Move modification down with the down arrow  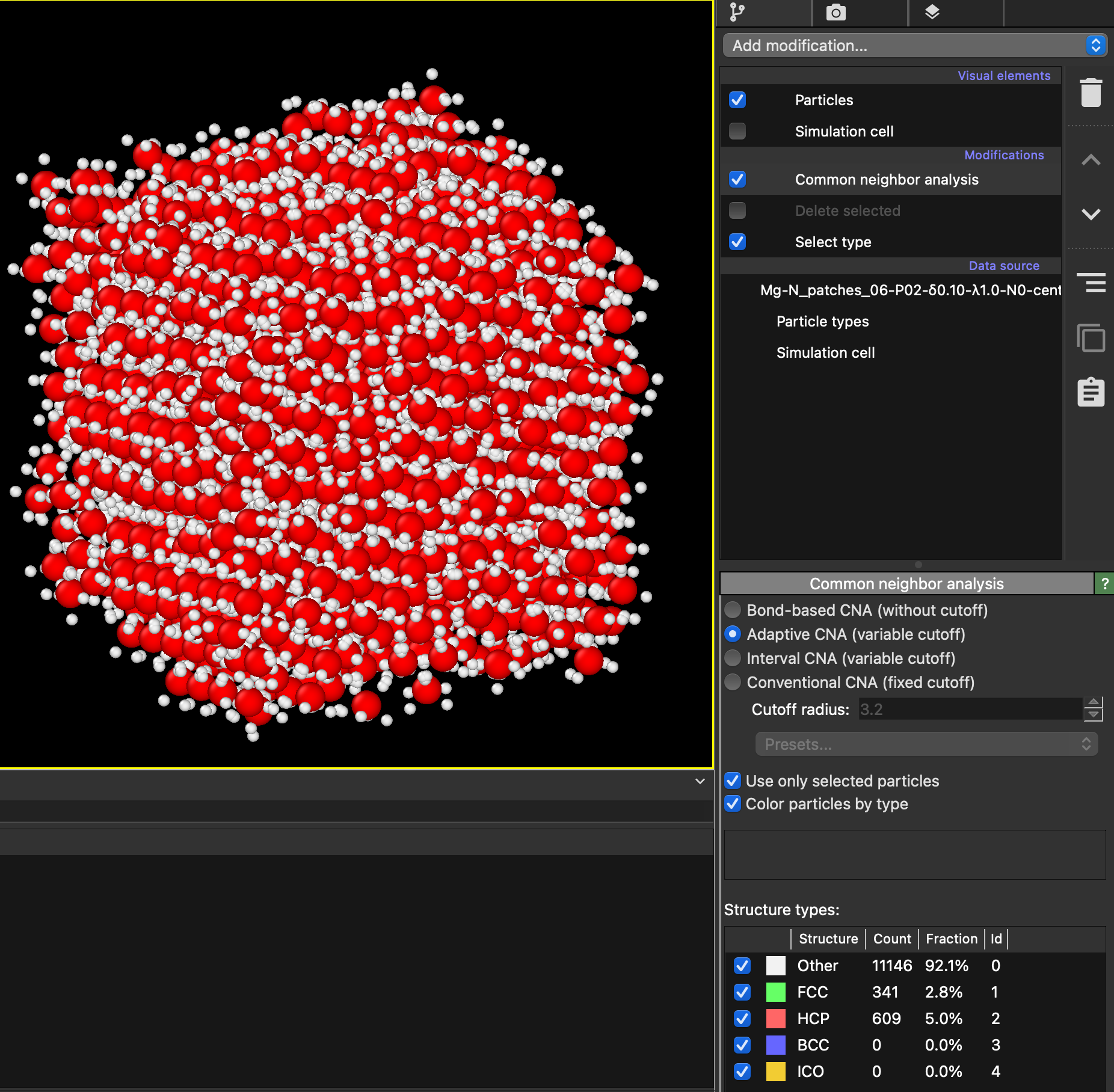(1091, 214)
